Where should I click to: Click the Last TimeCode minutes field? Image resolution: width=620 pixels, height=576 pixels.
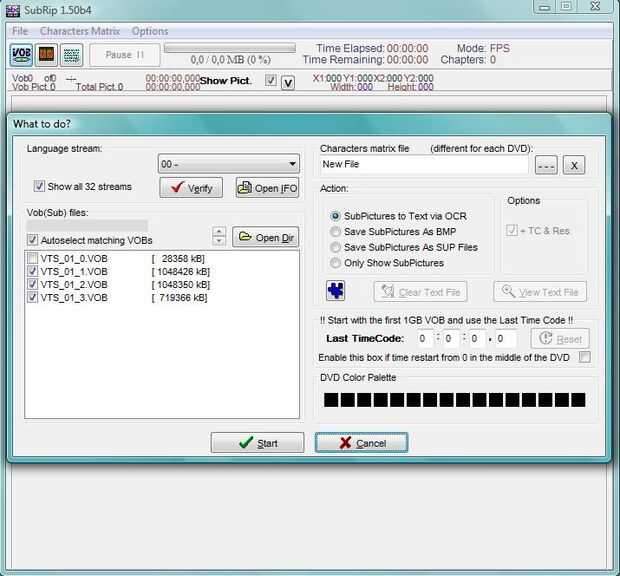(451, 338)
